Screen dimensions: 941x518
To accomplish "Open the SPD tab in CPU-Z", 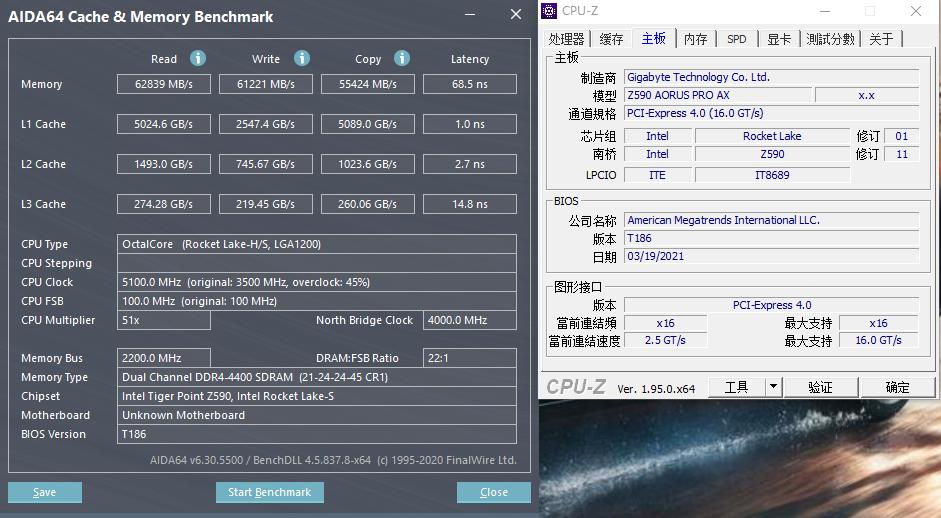I will pyautogui.click(x=736, y=40).
